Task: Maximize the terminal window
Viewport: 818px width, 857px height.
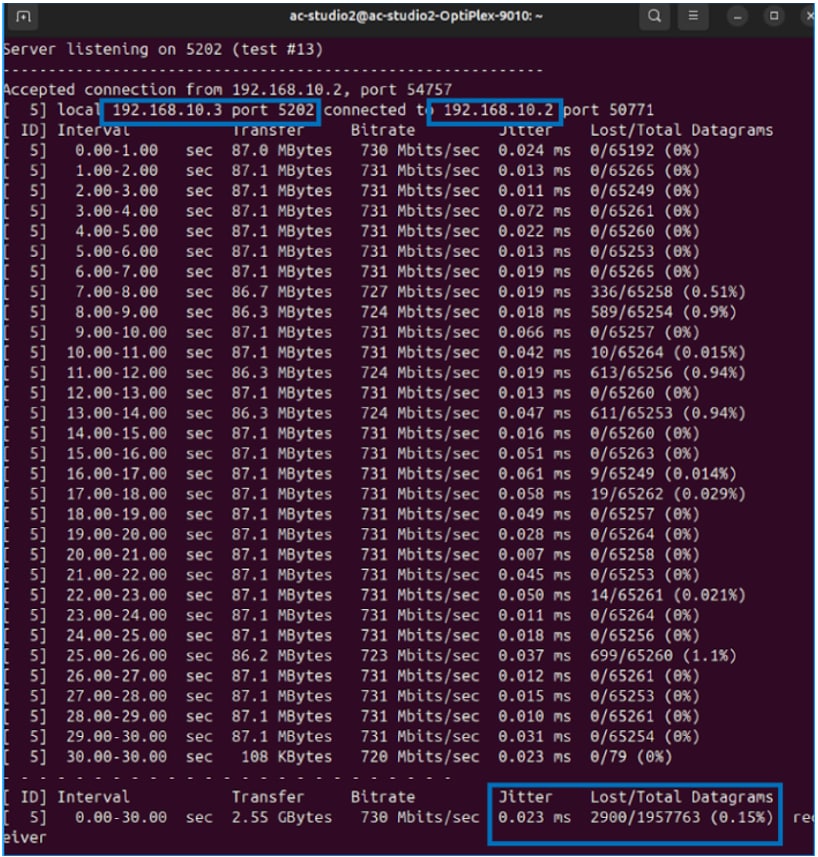Action: (773, 17)
